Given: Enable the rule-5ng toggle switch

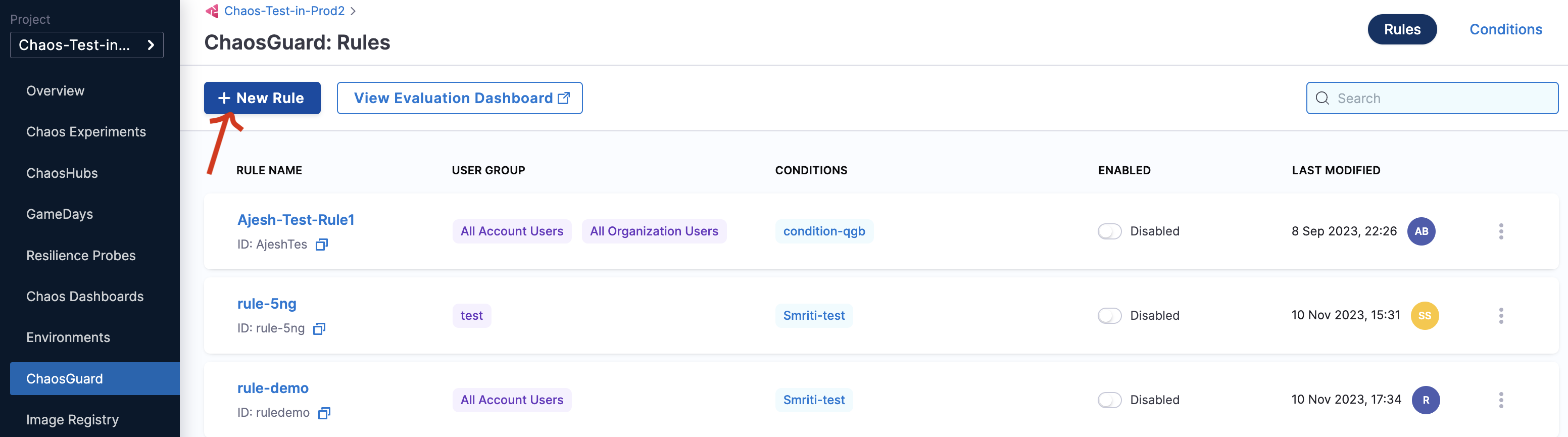Looking at the screenshot, I should click(x=1109, y=315).
